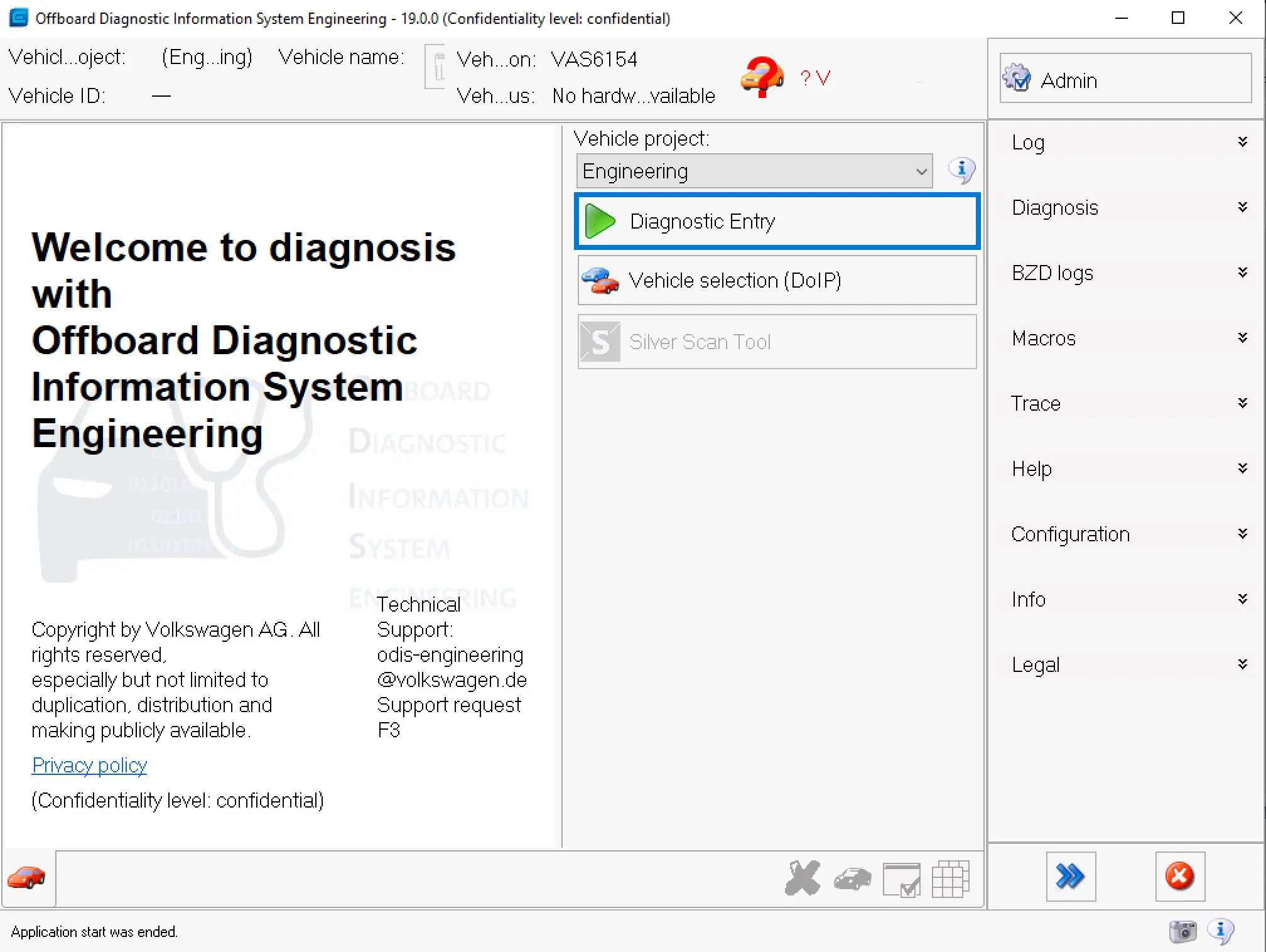Click the info icon beside the Vehicle project dropdown
The width and height of the screenshot is (1266, 952).
tap(962, 170)
